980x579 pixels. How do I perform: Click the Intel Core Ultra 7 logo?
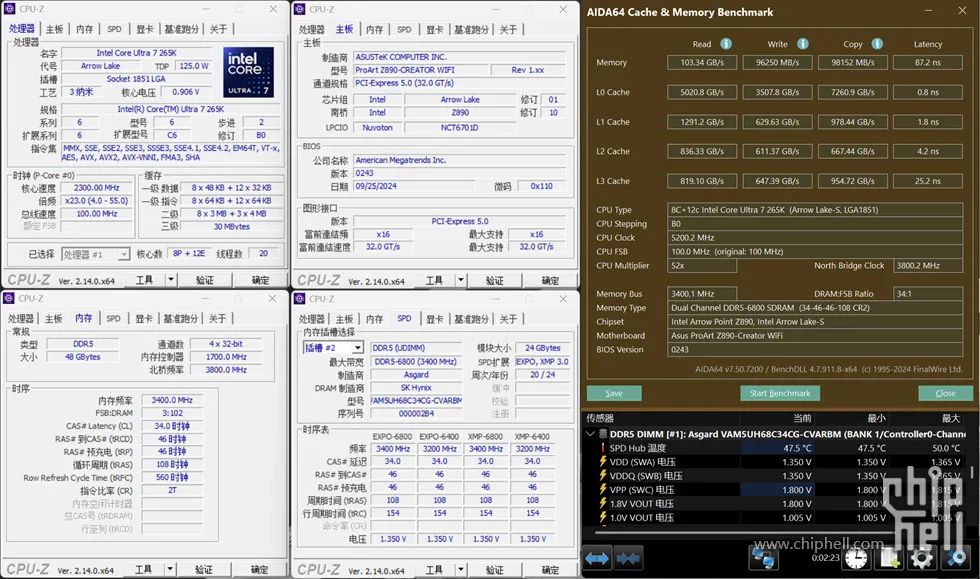click(x=248, y=72)
